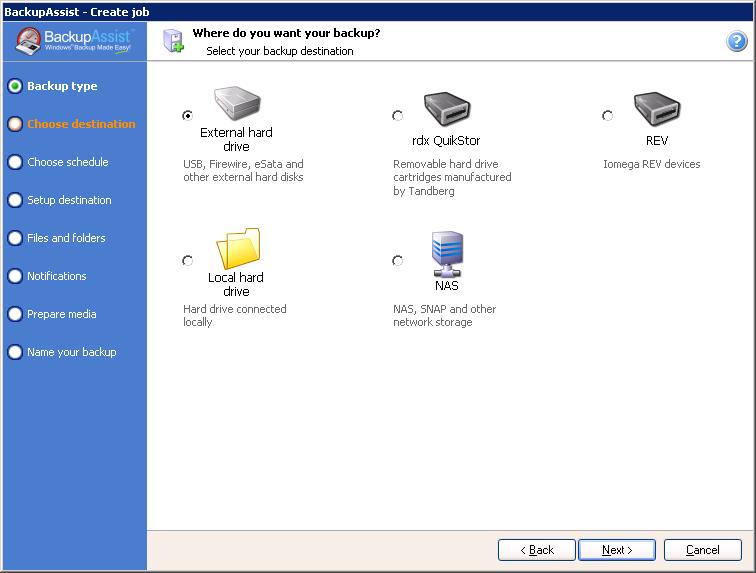
Task: Click the Local hard drive folder icon
Action: coord(238,248)
